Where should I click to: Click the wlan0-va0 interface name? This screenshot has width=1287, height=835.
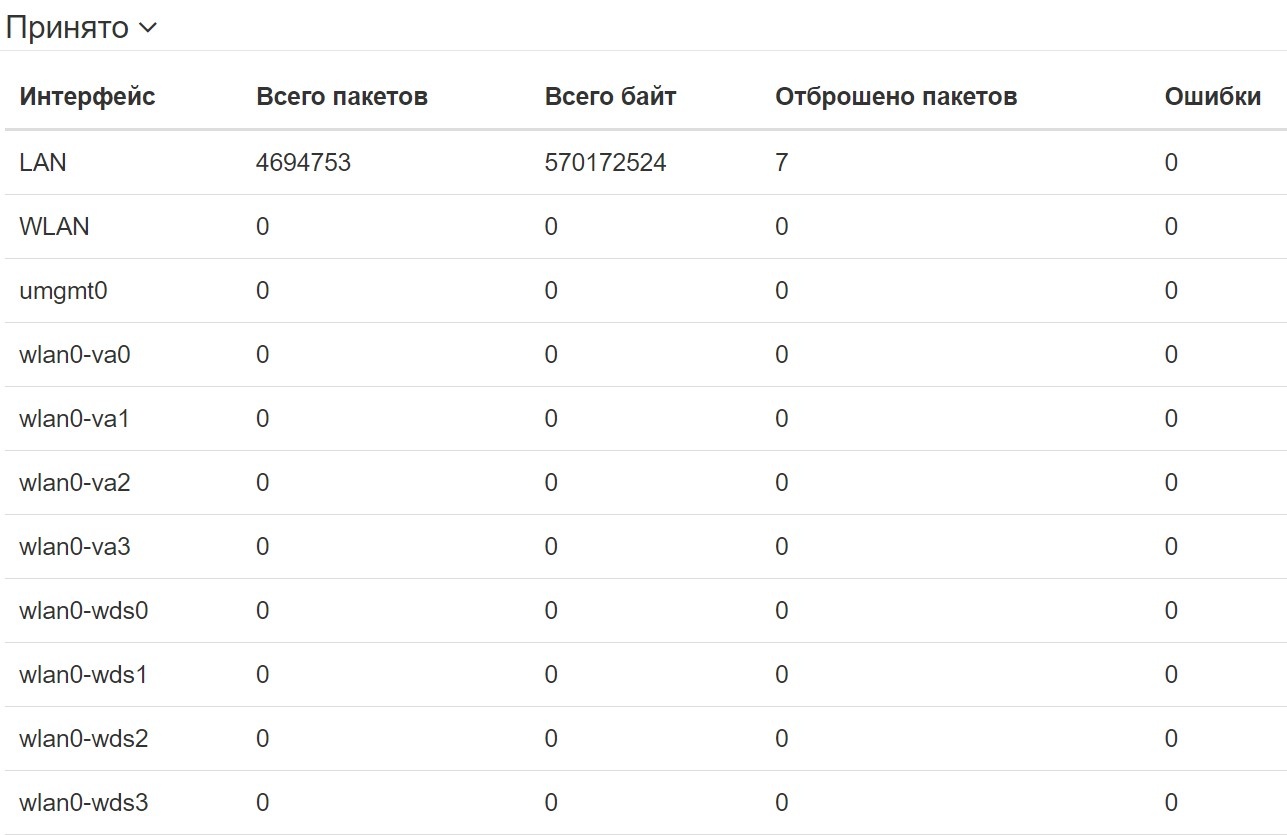pos(74,355)
